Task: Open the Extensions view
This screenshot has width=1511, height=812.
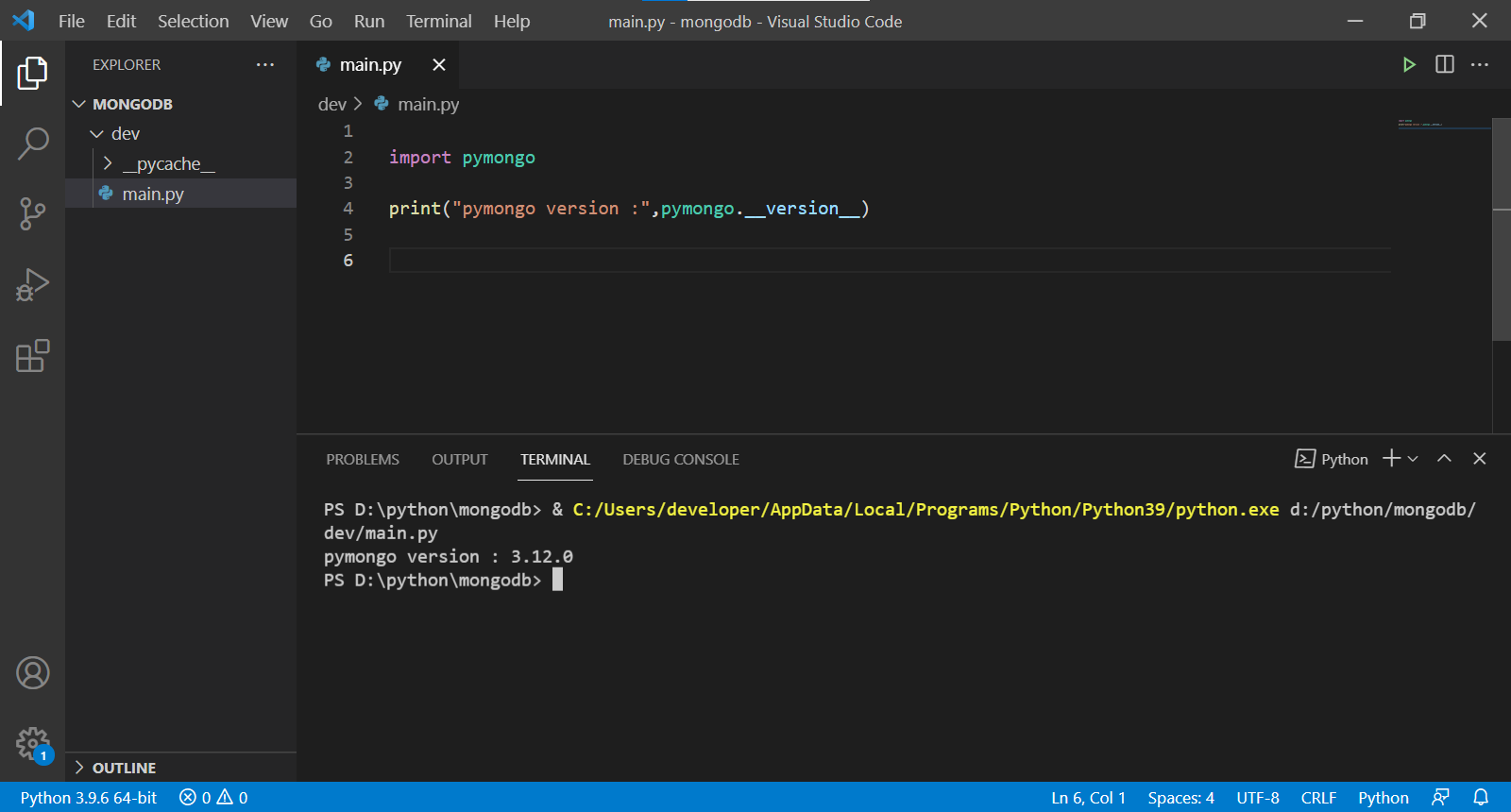Action: [32, 356]
